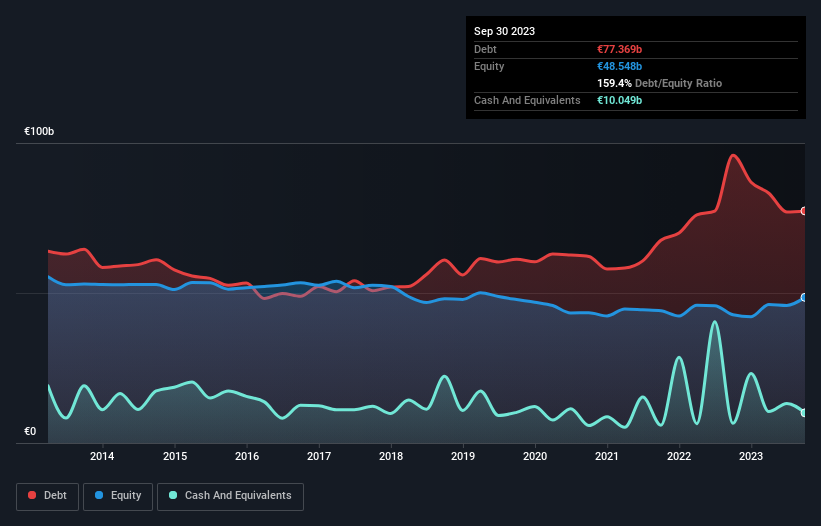Toggle the Equity legend button

click(118, 496)
